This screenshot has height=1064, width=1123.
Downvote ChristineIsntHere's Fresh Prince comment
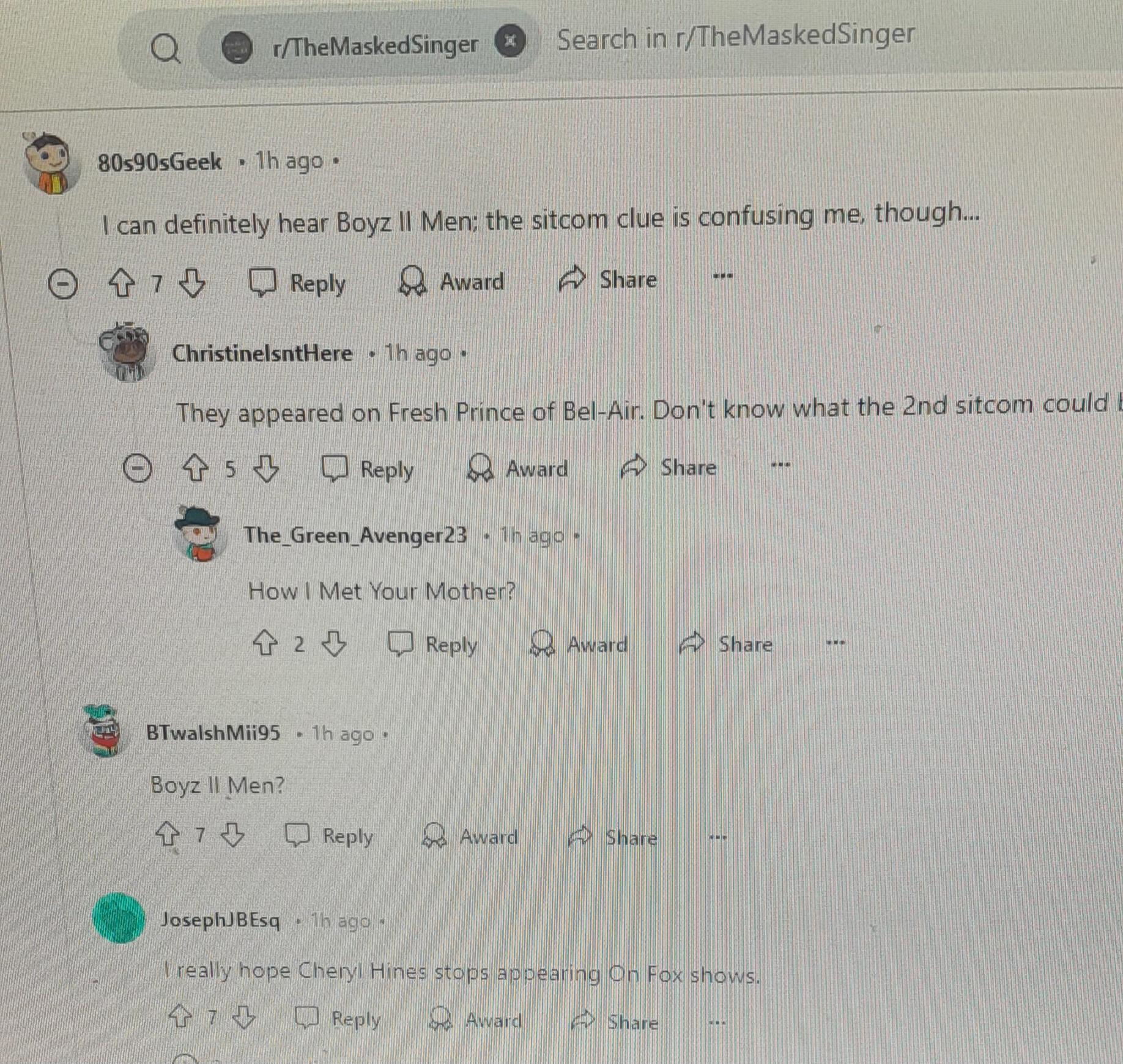click(267, 469)
